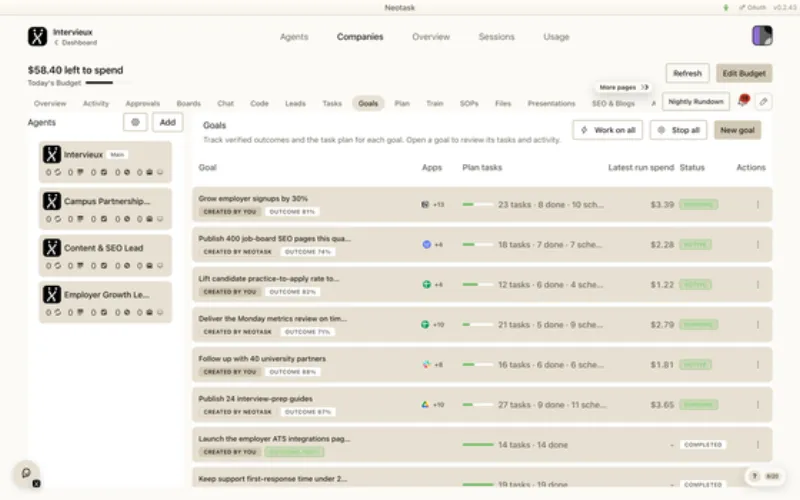Click the Intervieux company logo icon
The height and width of the screenshot is (500, 800).
pyautogui.click(x=37, y=37)
